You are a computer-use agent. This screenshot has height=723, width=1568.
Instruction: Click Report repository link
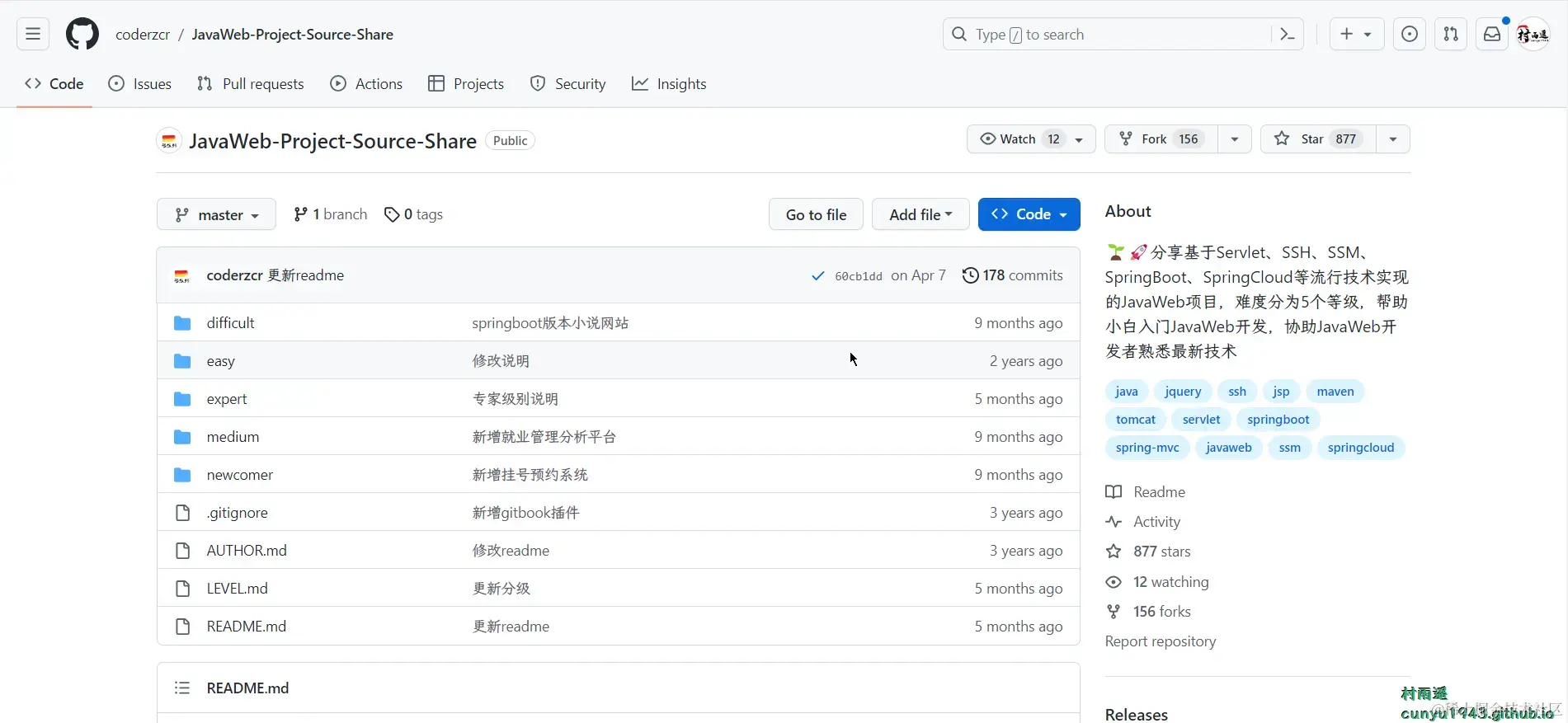click(x=1161, y=641)
